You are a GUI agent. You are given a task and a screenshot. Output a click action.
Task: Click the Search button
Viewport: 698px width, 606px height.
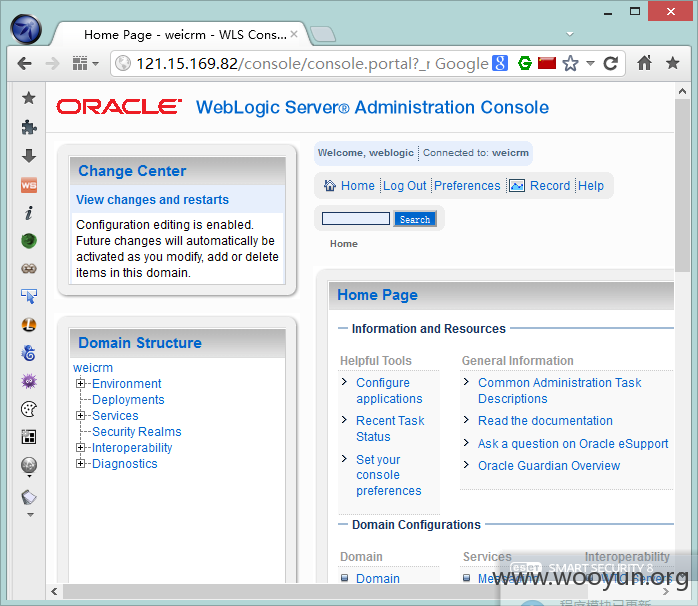tap(415, 219)
